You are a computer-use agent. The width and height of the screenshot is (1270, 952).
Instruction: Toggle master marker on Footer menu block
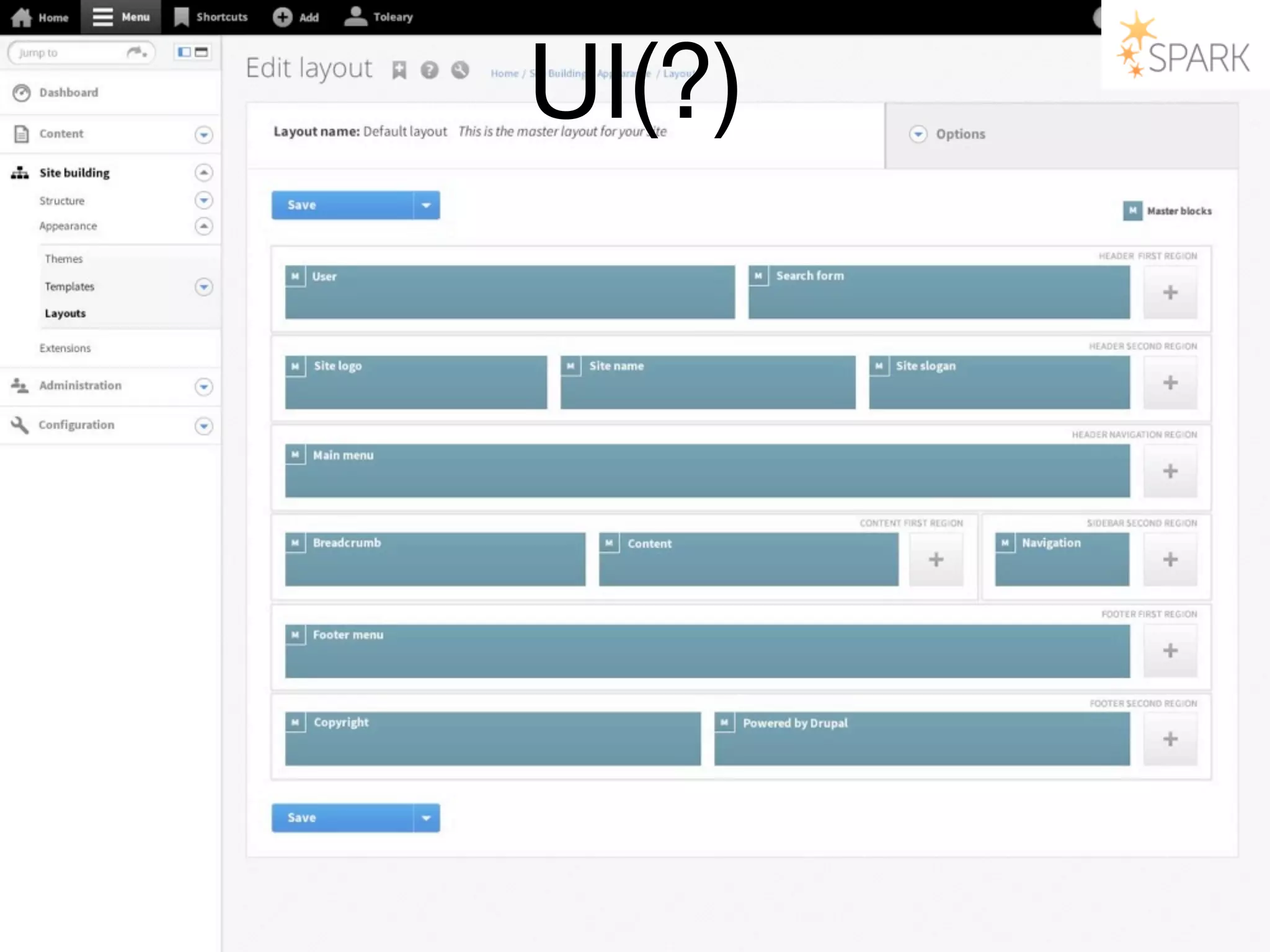pyautogui.click(x=295, y=635)
